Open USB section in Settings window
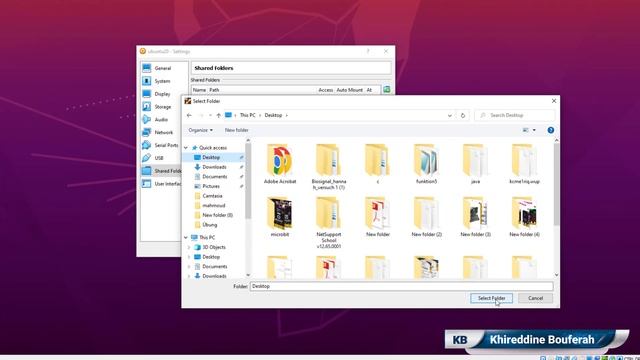Viewport: 640px width, 360px height. [159, 158]
